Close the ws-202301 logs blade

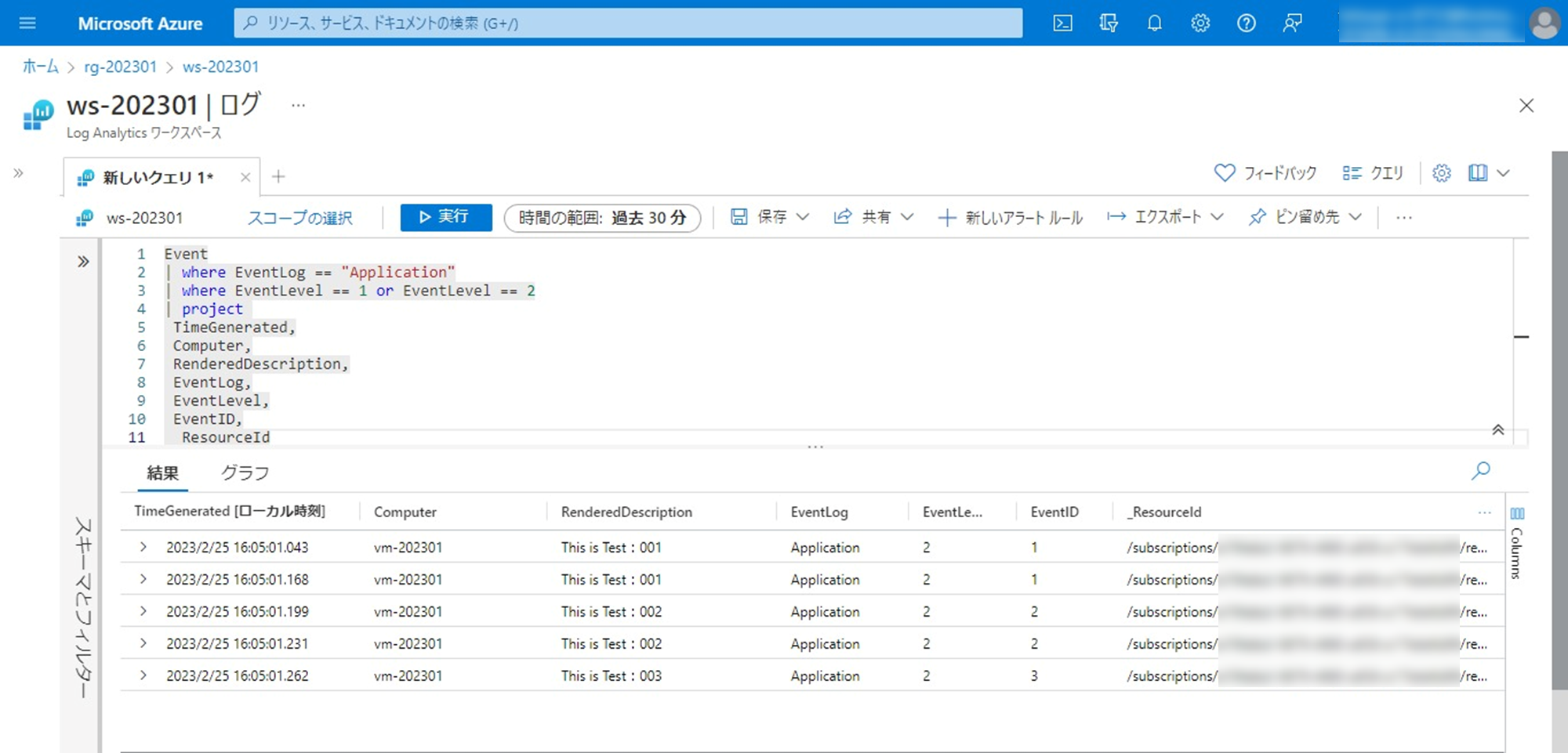[1526, 106]
